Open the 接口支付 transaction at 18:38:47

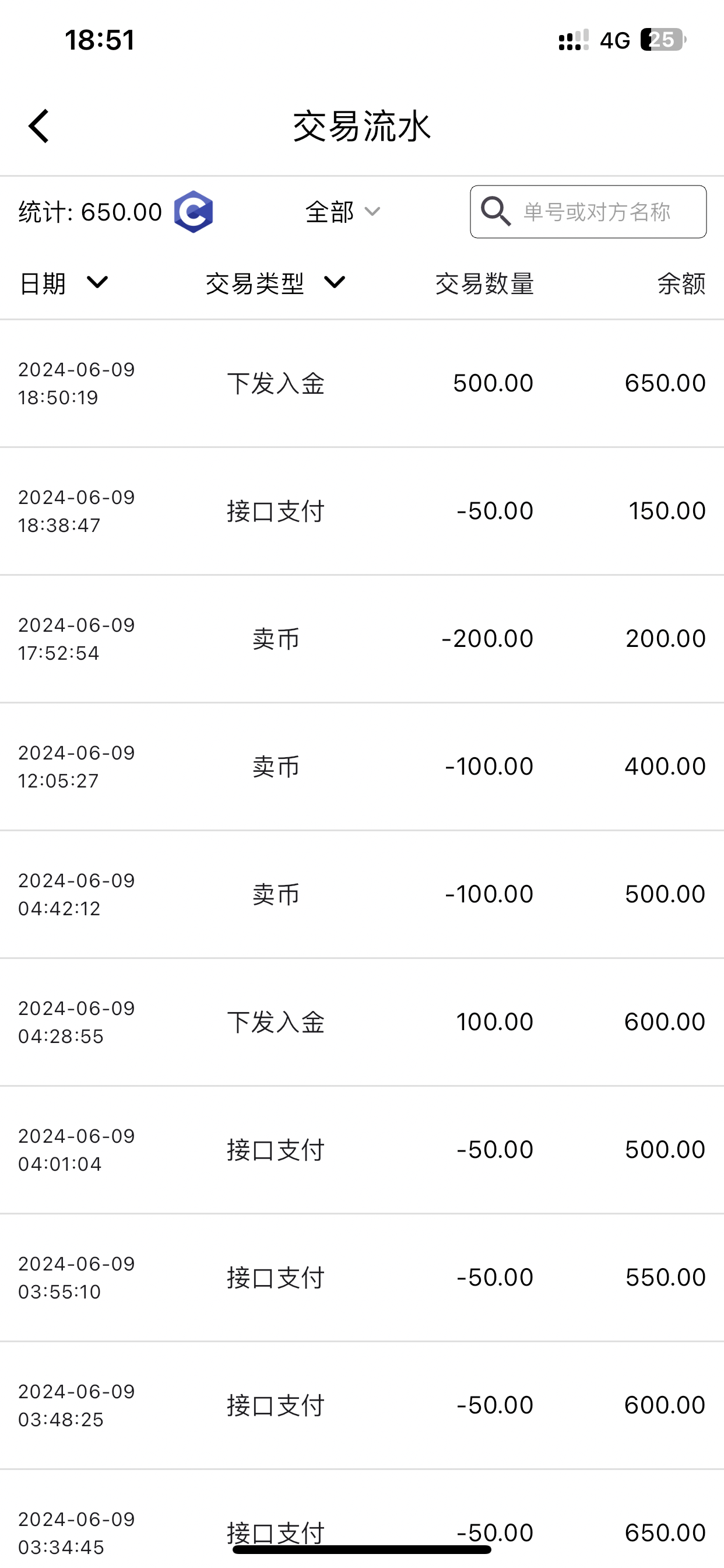coord(362,512)
